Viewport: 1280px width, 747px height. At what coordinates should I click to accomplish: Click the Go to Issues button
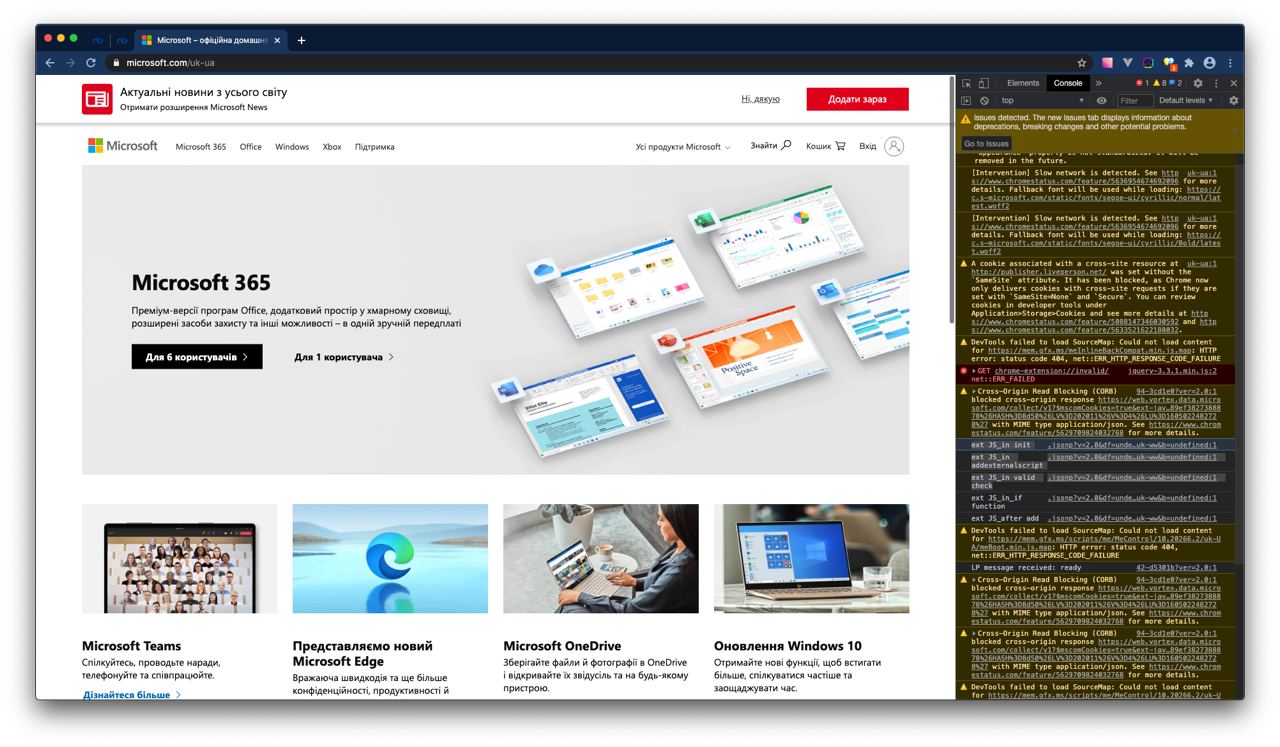986,143
